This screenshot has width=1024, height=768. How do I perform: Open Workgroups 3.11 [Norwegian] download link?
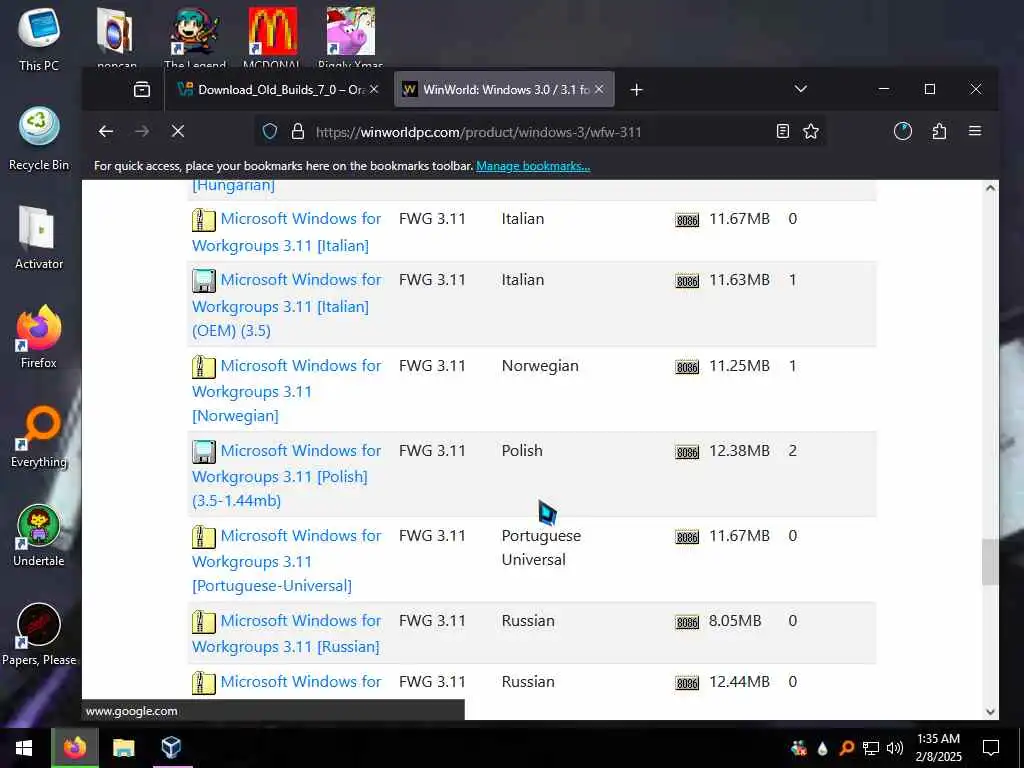(287, 390)
